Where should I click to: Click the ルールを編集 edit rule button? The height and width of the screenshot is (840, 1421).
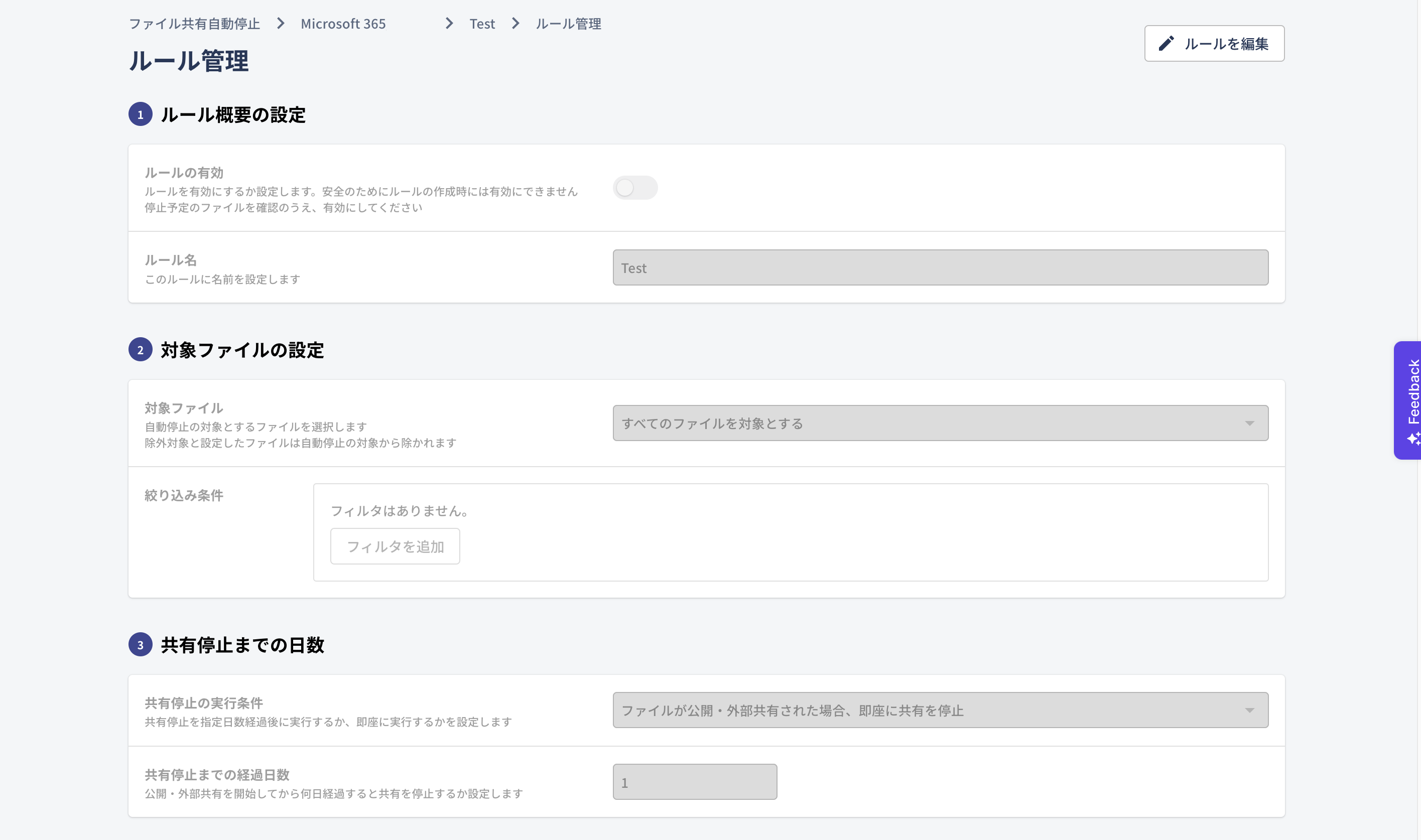[1214, 44]
